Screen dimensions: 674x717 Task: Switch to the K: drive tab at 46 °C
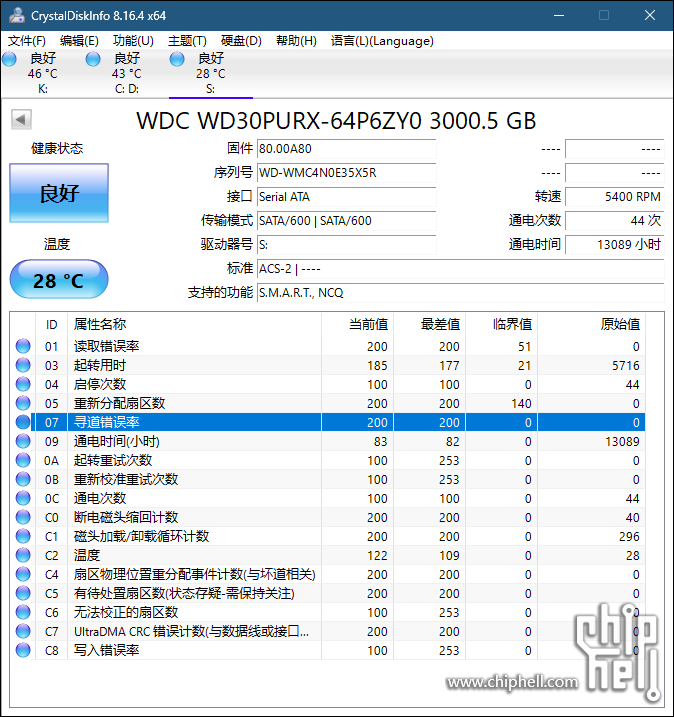point(42,73)
